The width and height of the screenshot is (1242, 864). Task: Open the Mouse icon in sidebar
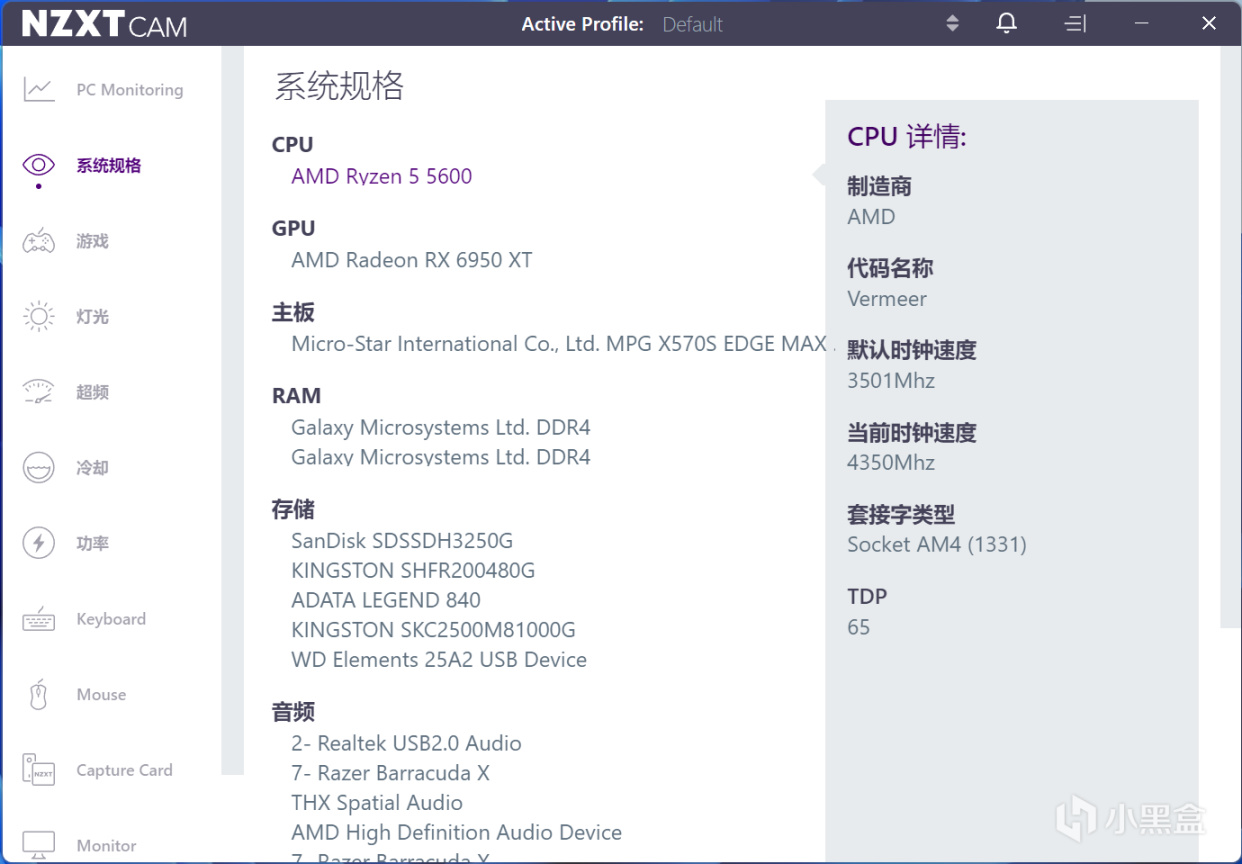(x=39, y=695)
